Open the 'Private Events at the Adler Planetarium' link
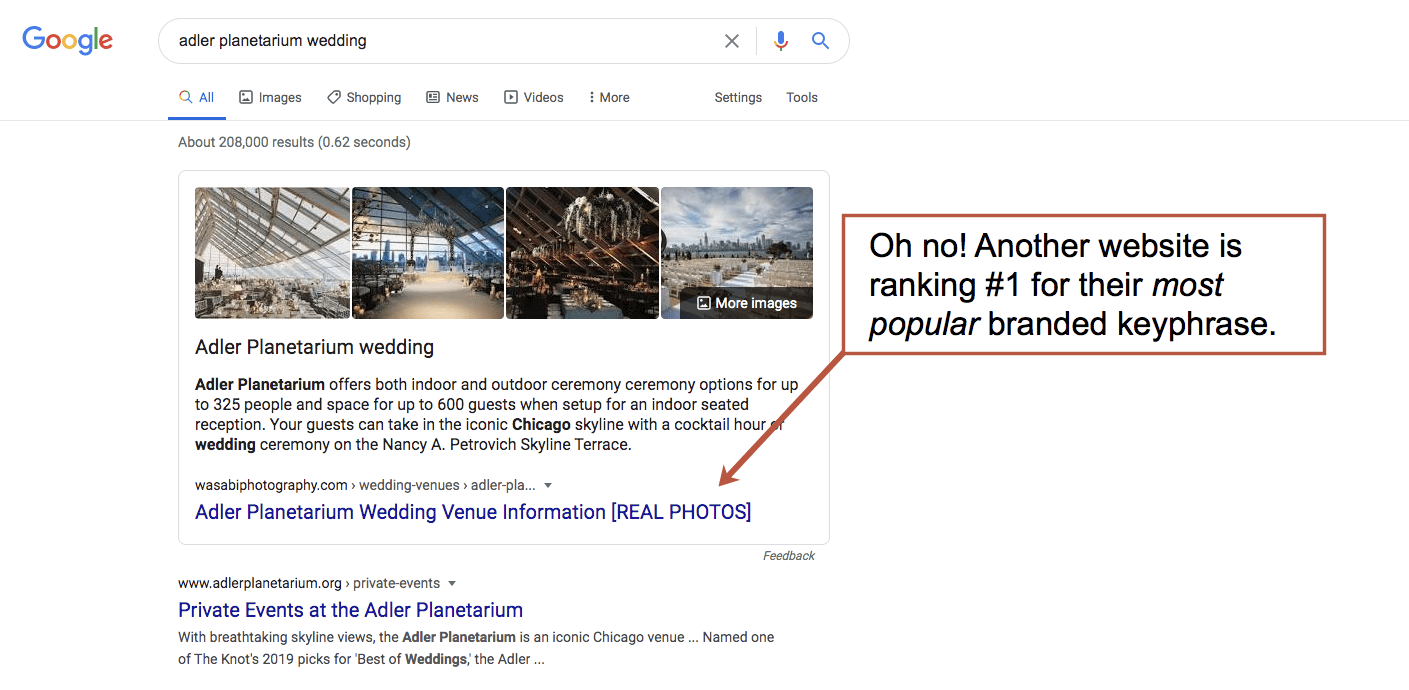 point(350,610)
